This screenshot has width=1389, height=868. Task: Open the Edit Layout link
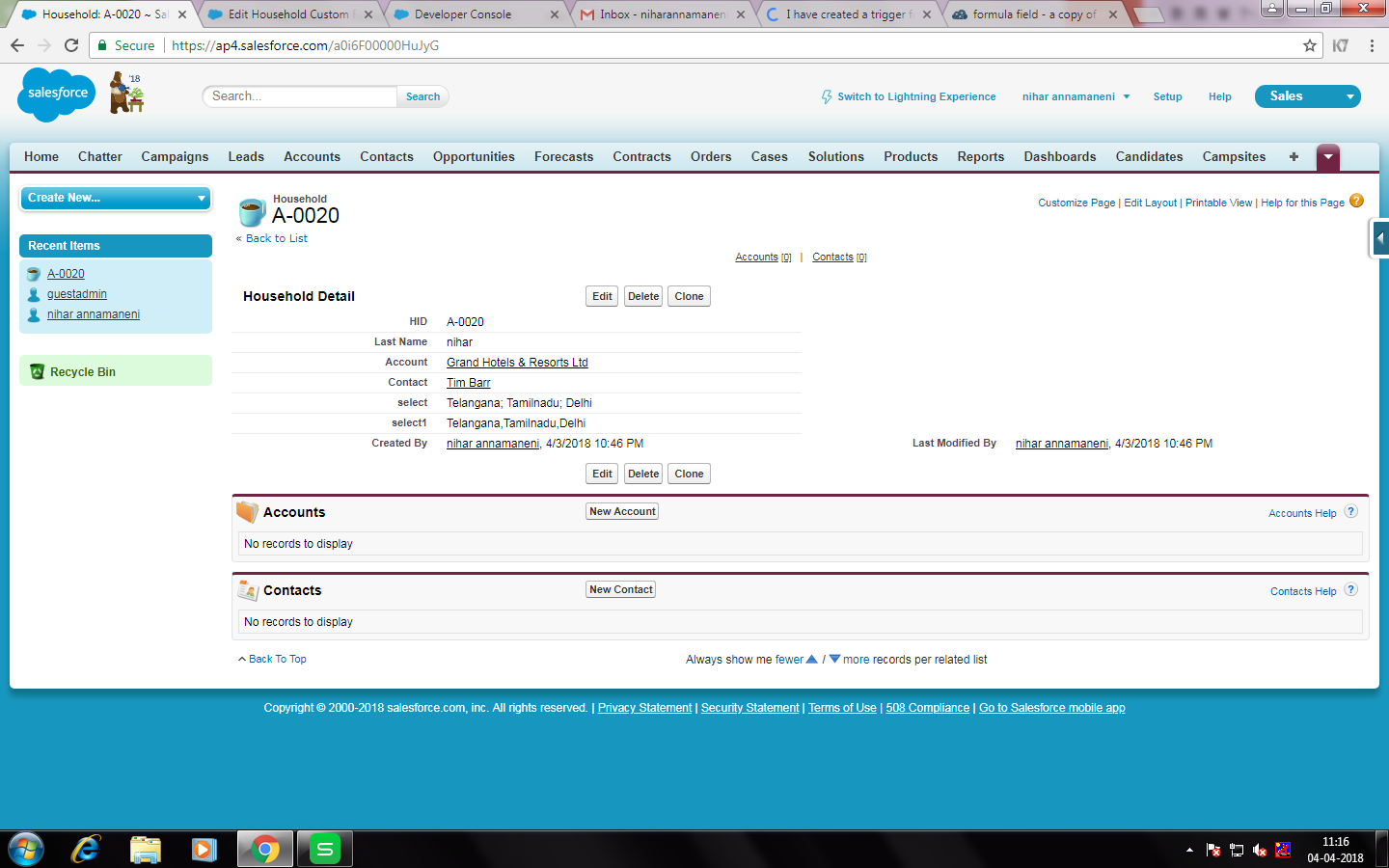point(1151,203)
